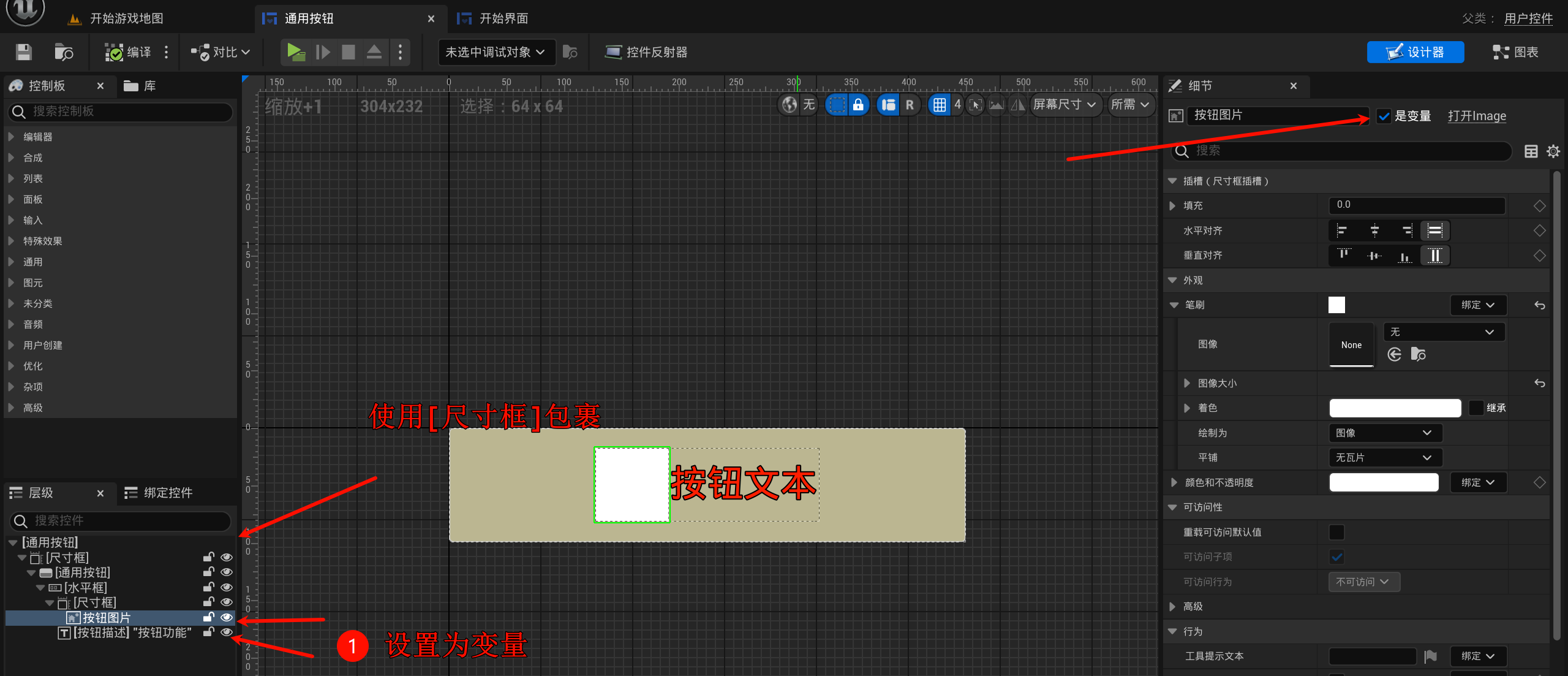Click the center vertical alignment icon

tap(1374, 256)
